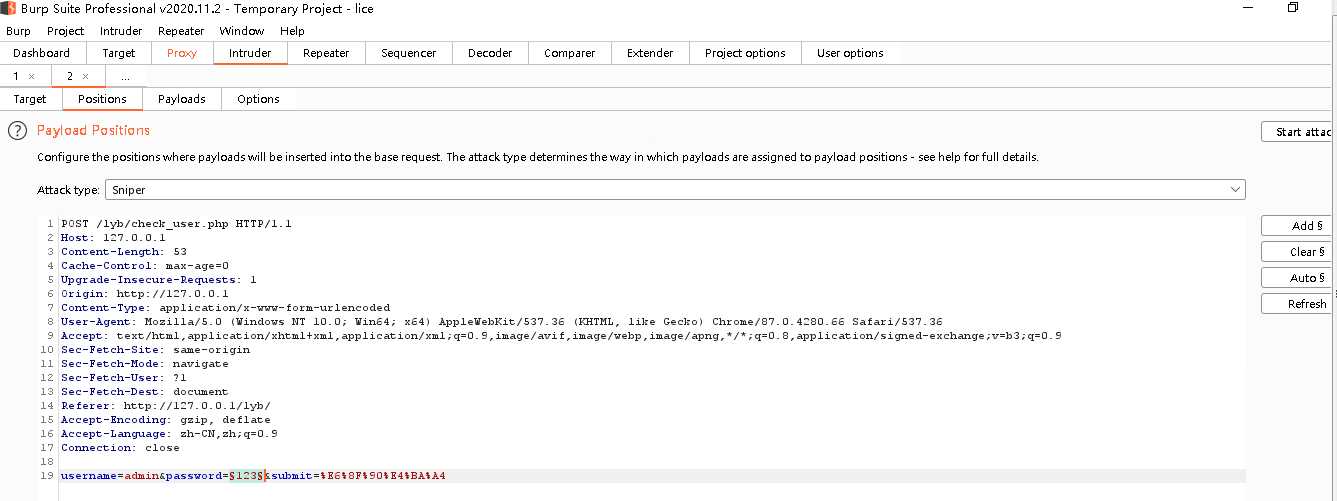Image resolution: width=1337 pixels, height=501 pixels.
Task: Open the Project menu
Action: (x=66, y=31)
